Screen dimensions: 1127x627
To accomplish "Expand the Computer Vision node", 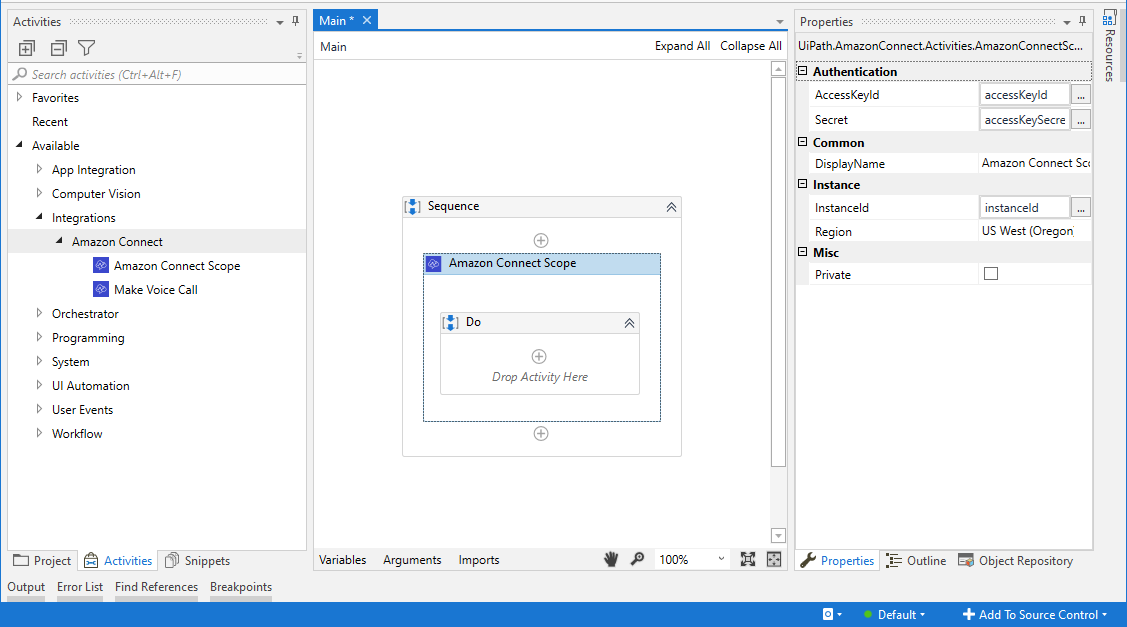I will [x=40, y=193].
